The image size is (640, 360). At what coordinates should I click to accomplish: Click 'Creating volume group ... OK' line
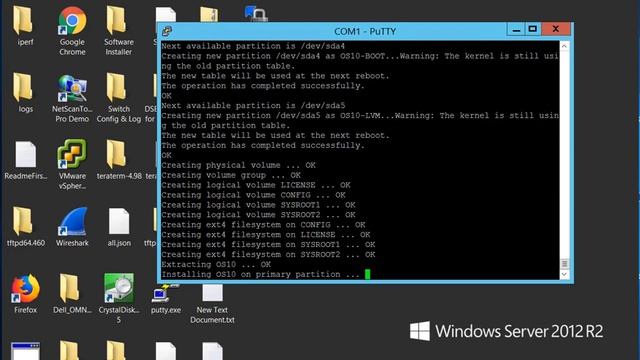(x=231, y=175)
